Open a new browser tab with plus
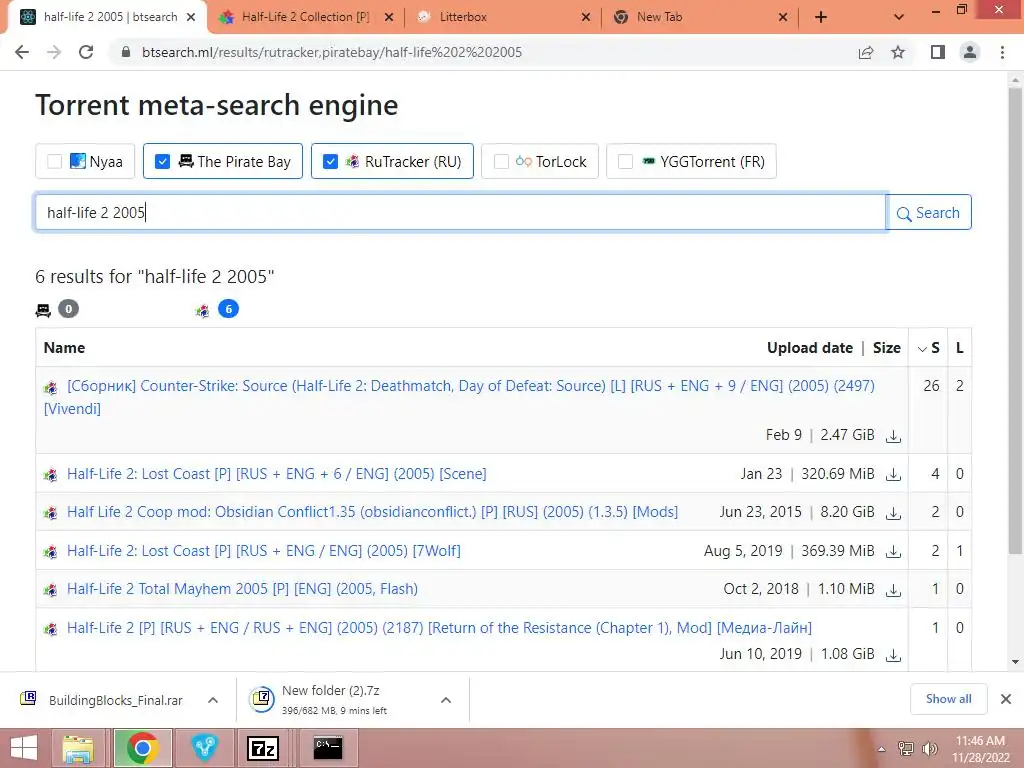Viewport: 1024px width, 768px height. point(821,17)
